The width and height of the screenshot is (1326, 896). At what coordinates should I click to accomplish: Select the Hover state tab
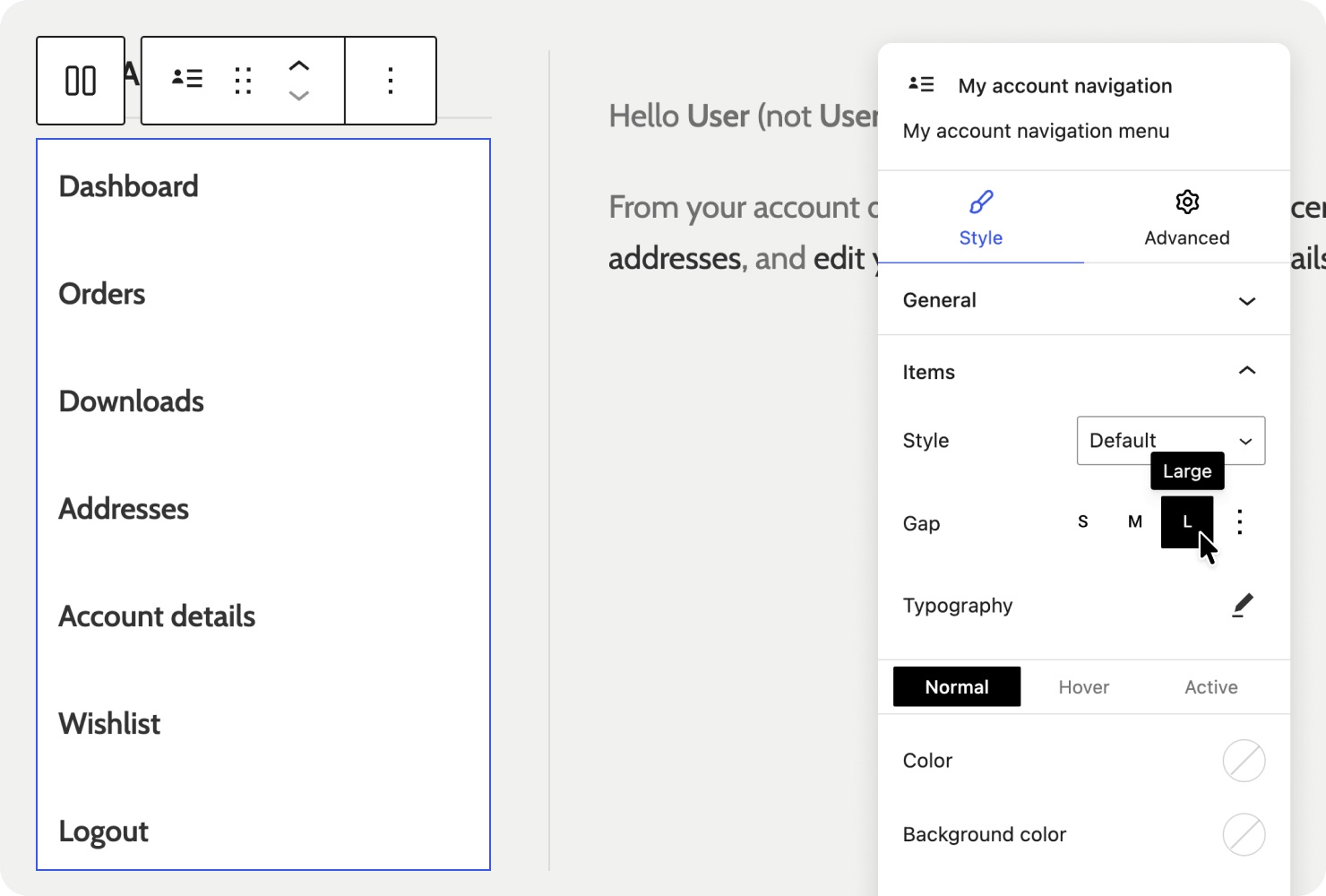(1084, 687)
